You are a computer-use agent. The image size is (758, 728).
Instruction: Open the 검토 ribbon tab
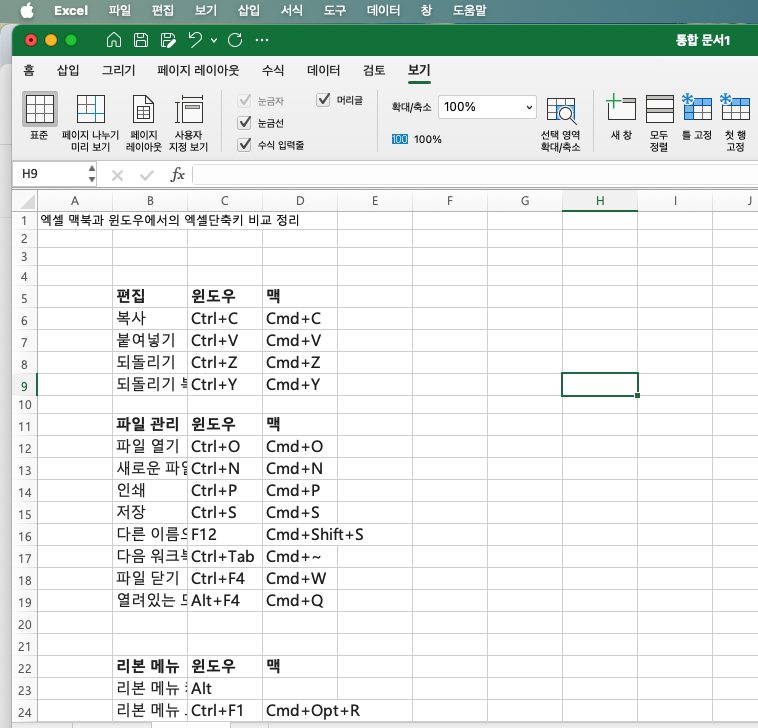pyautogui.click(x=374, y=71)
